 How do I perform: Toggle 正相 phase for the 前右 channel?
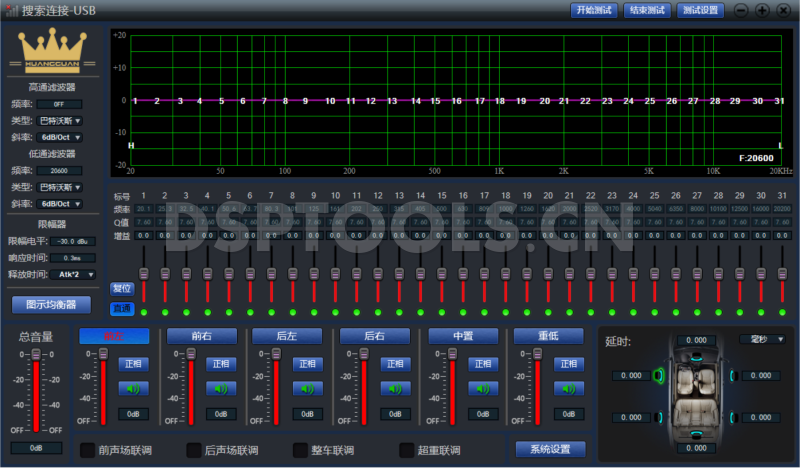click(221, 364)
